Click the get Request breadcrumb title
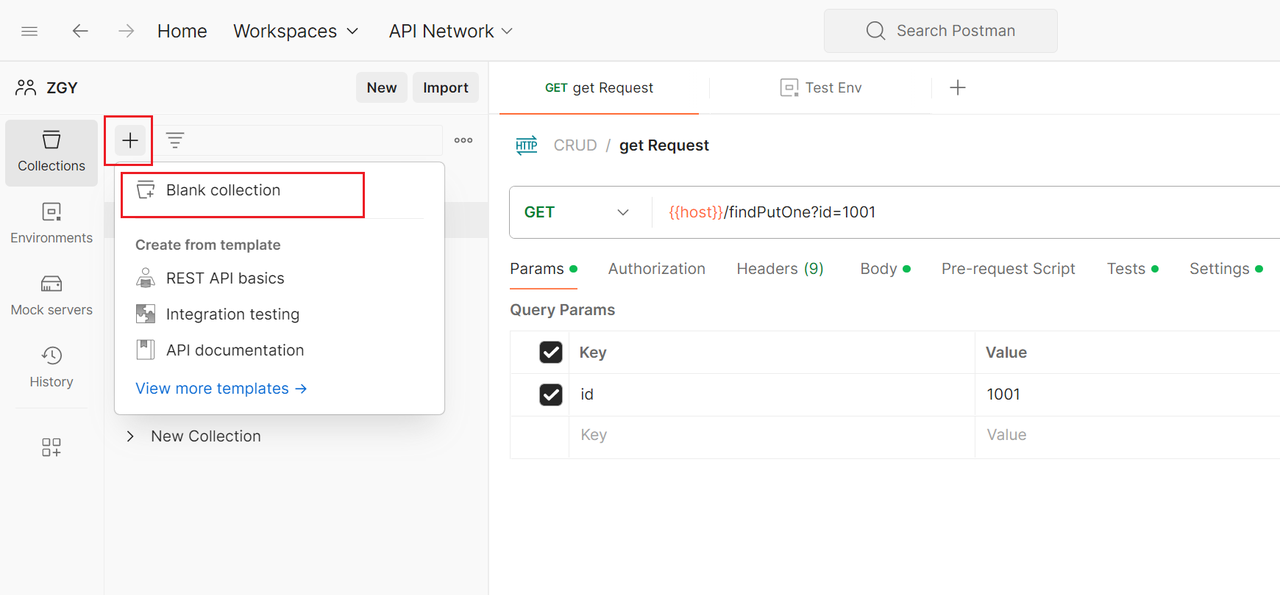 coord(664,145)
